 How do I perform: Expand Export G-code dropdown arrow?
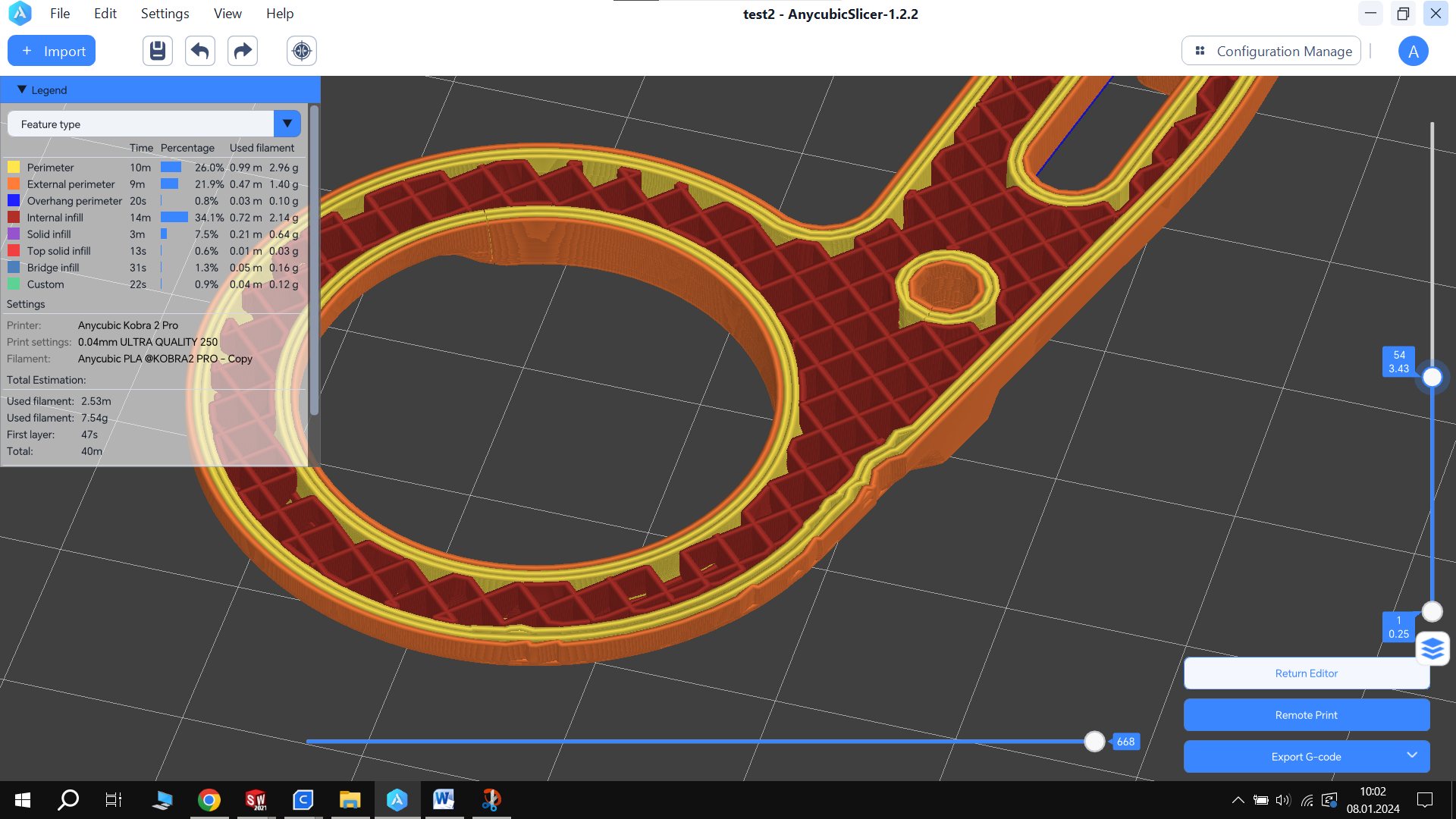point(1411,755)
